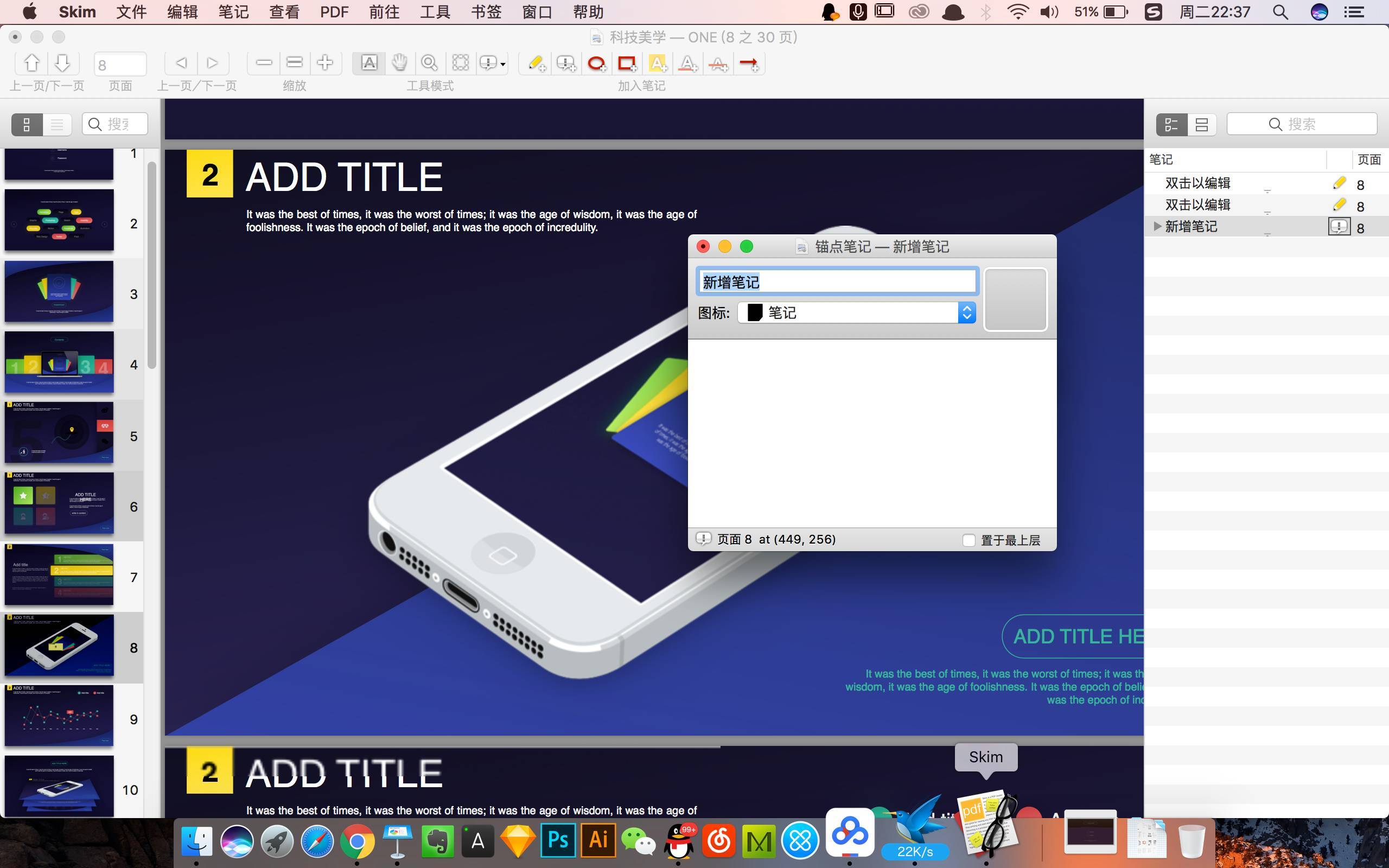
Task: Select the hand scroll tool
Action: pos(399,62)
